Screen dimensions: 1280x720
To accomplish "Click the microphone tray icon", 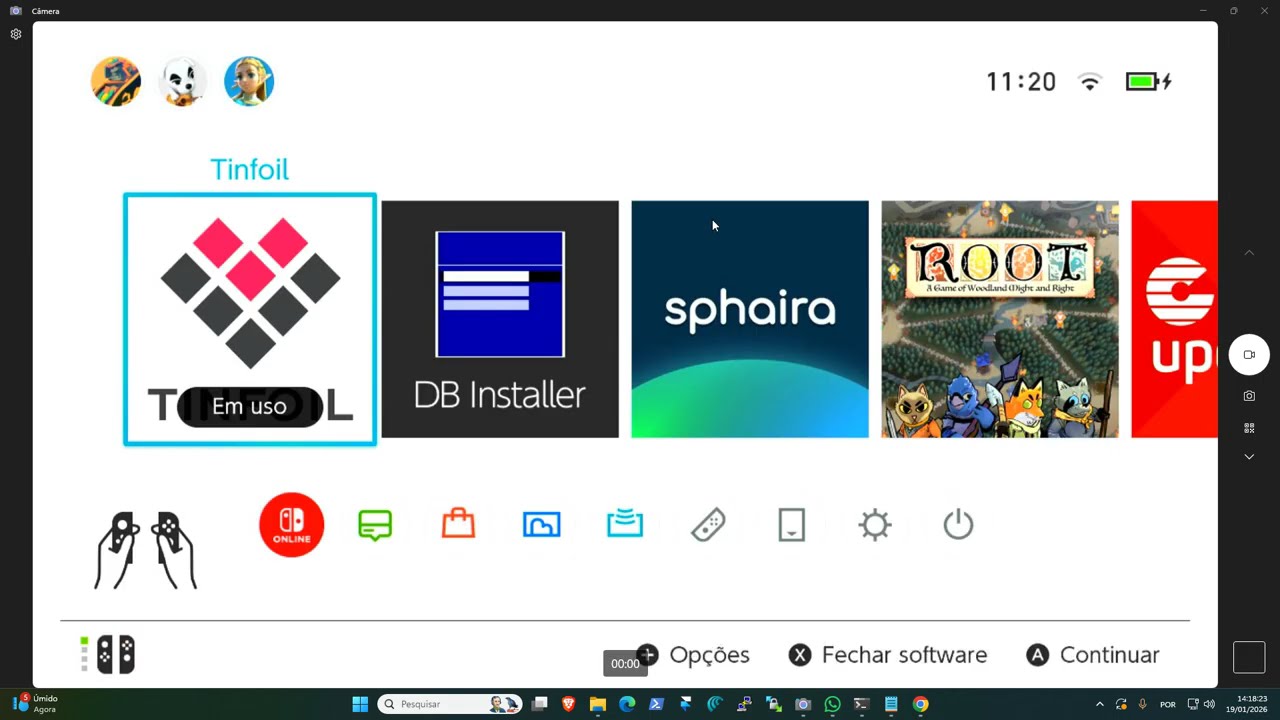I will coord(1142,704).
